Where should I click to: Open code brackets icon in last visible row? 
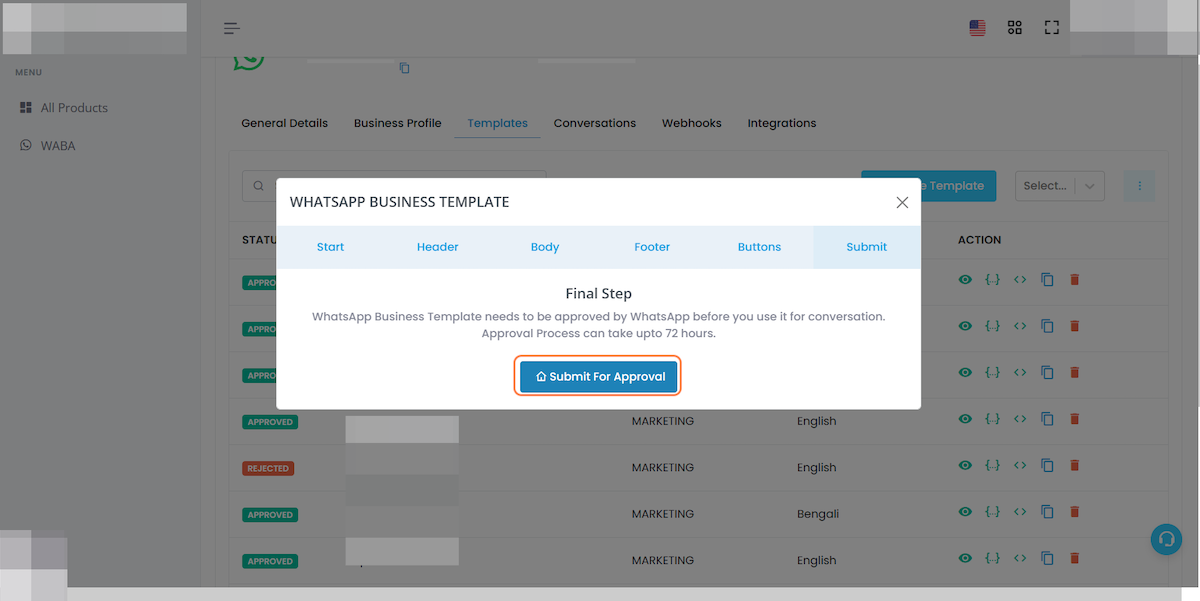(x=1020, y=558)
